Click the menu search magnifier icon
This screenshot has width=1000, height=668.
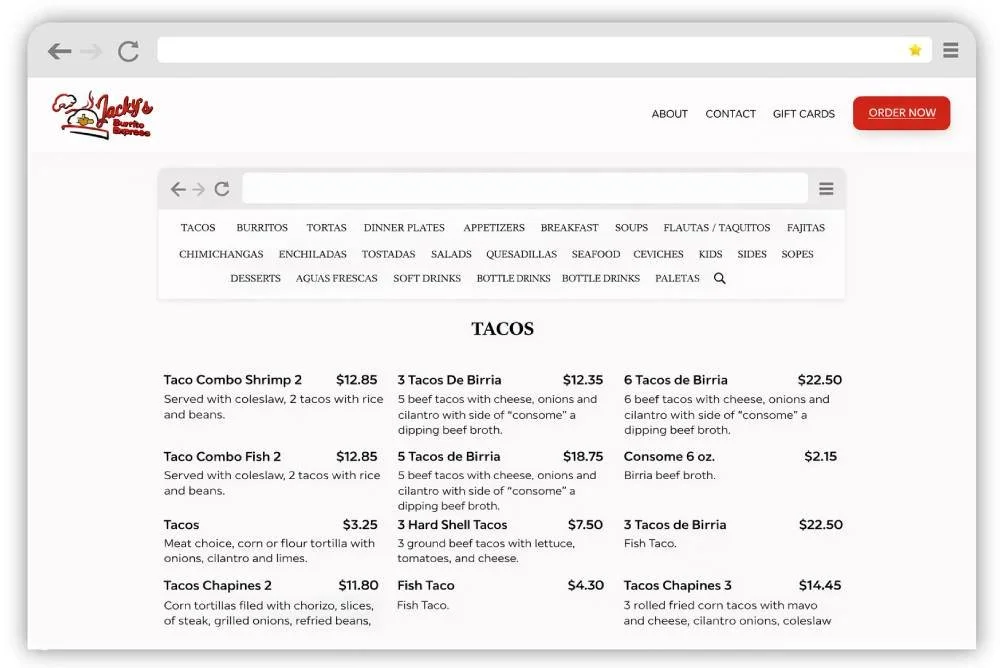click(719, 278)
